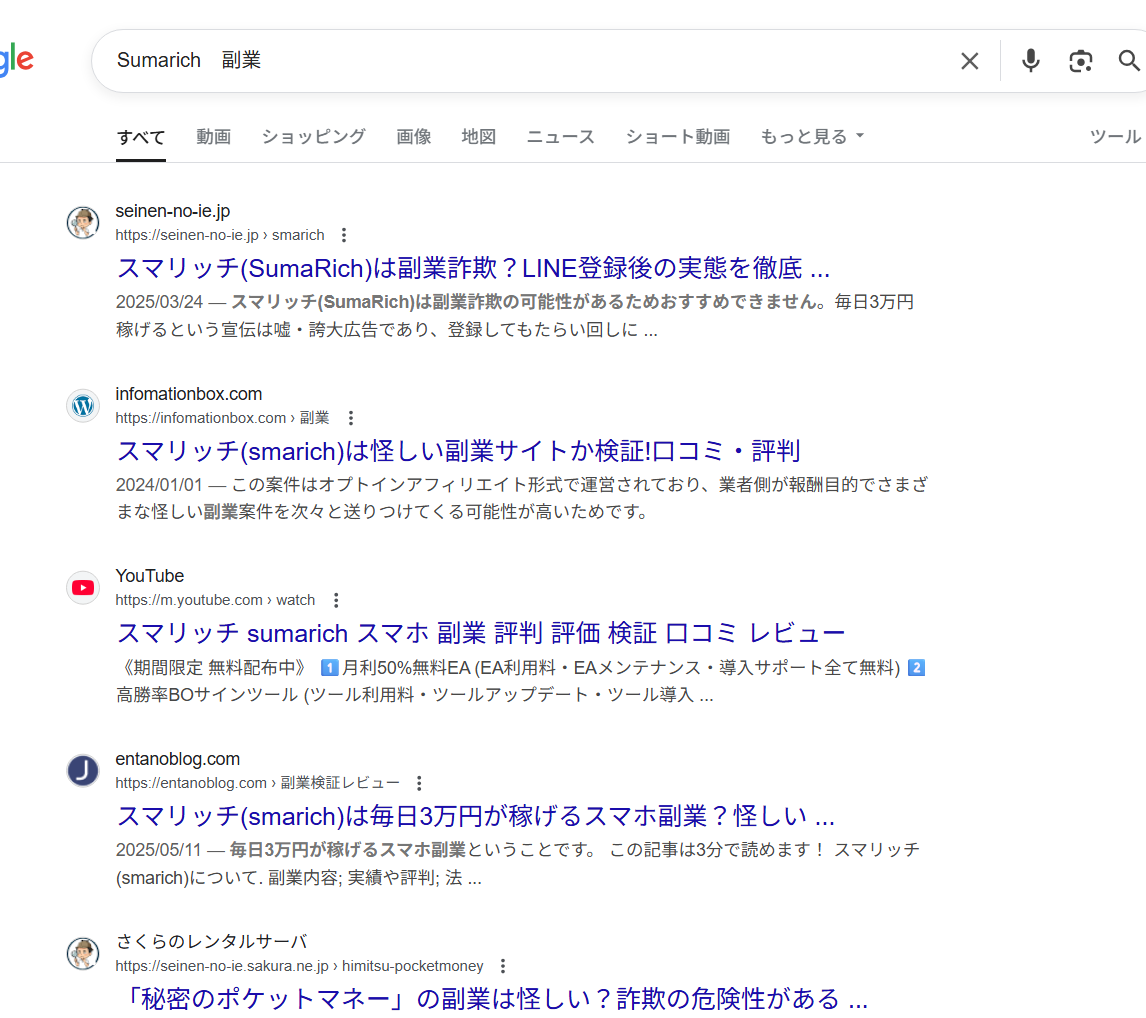Click into the search box containing Sumarich 副業

click(x=534, y=61)
